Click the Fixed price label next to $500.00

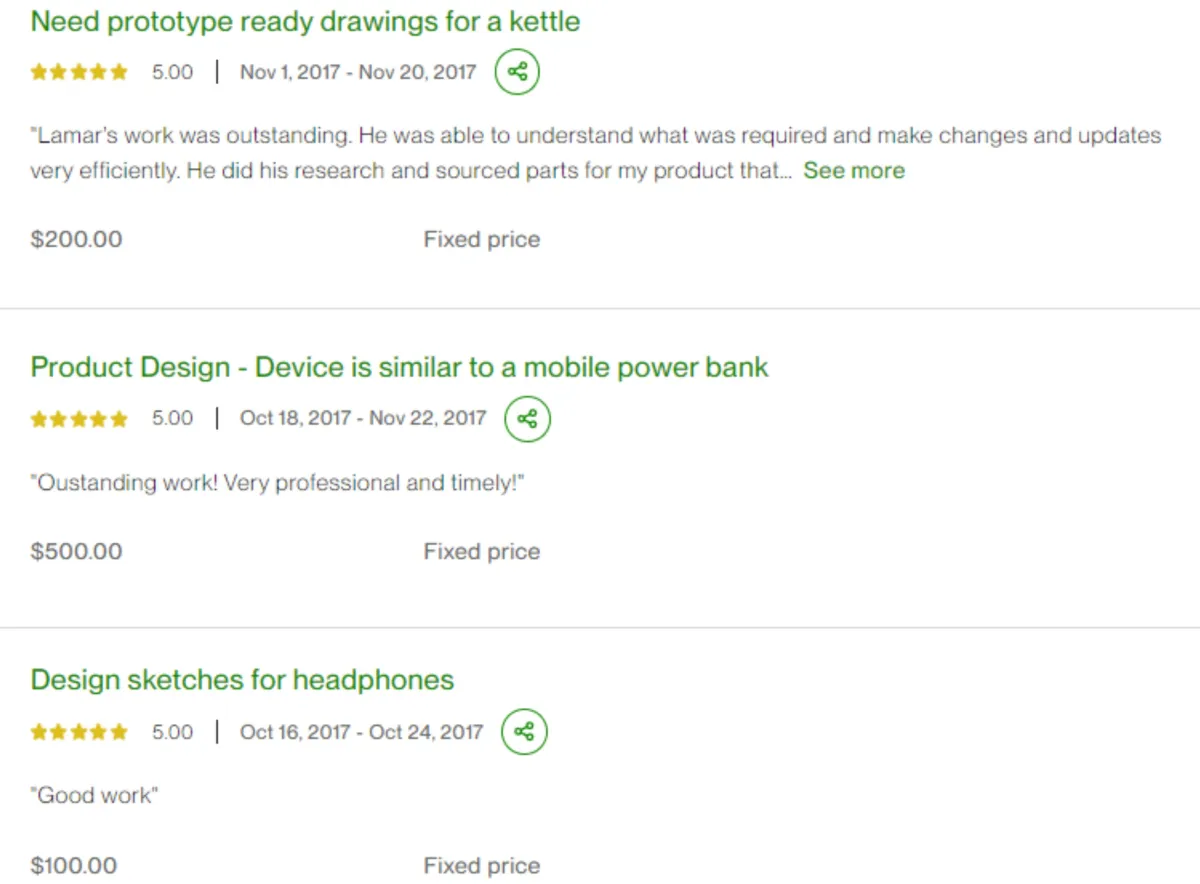point(482,552)
